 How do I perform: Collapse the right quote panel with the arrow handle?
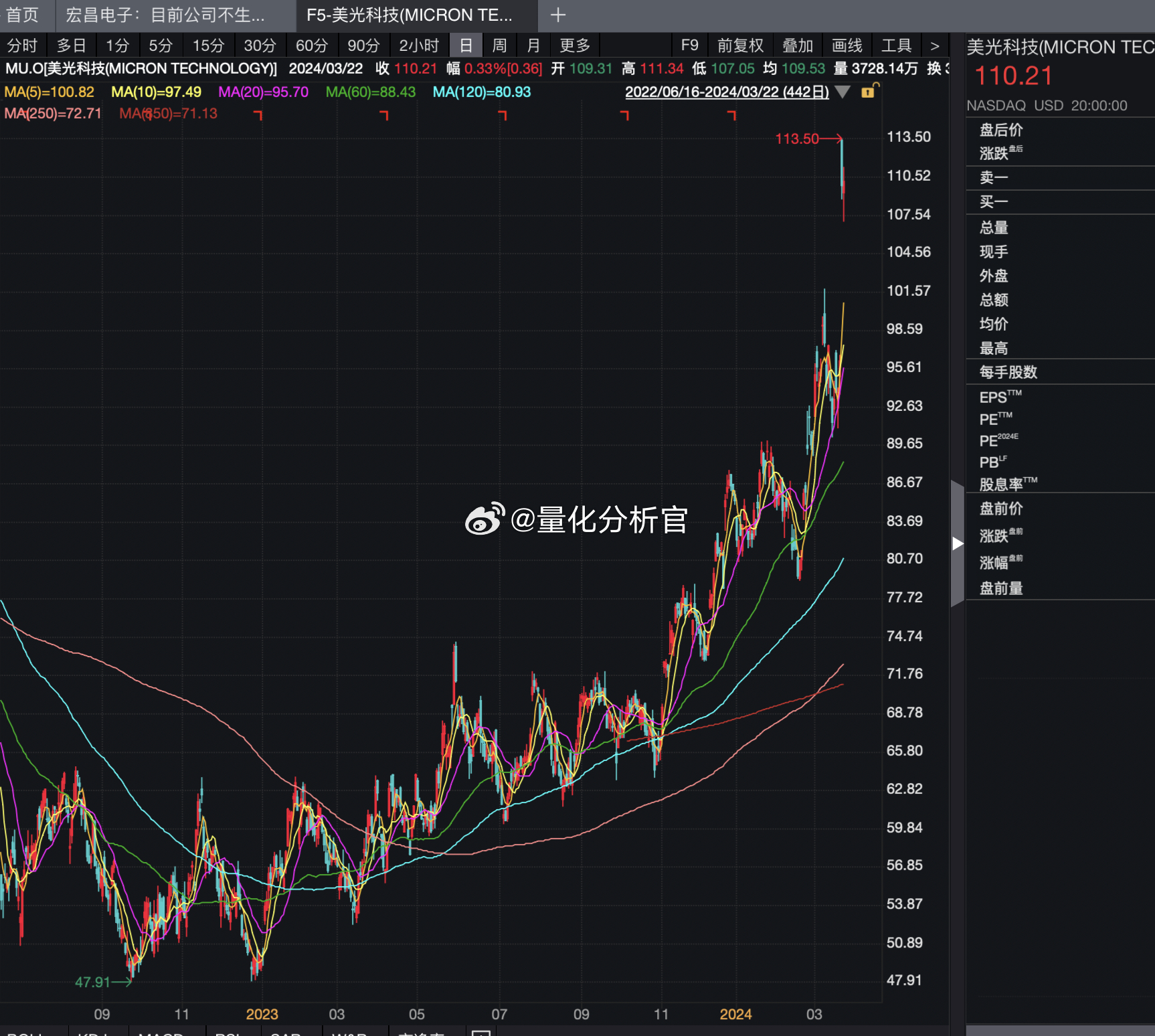pos(958,543)
